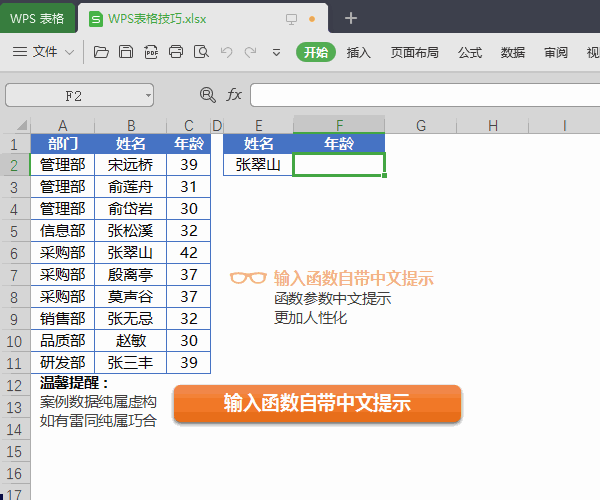Click the 温馨提醒 text in row 12

pos(75,383)
